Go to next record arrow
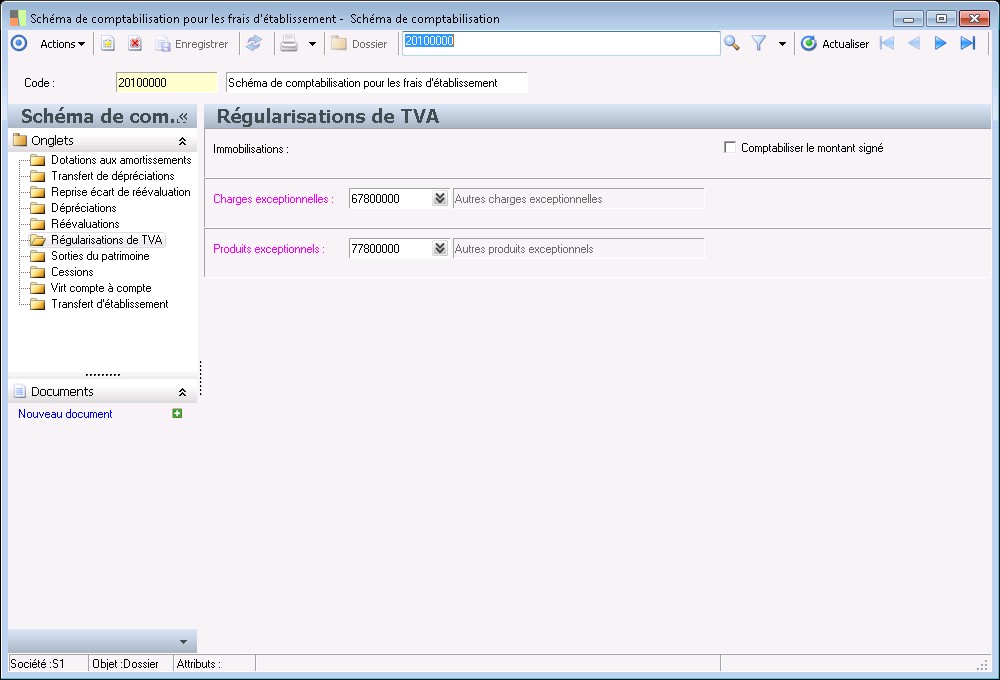 click(940, 43)
